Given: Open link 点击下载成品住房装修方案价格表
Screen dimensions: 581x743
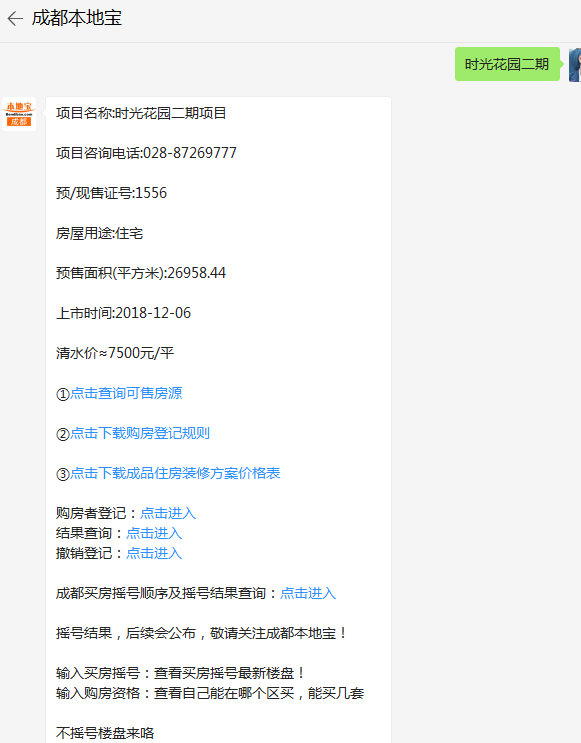Looking at the screenshot, I should click(x=175, y=473).
